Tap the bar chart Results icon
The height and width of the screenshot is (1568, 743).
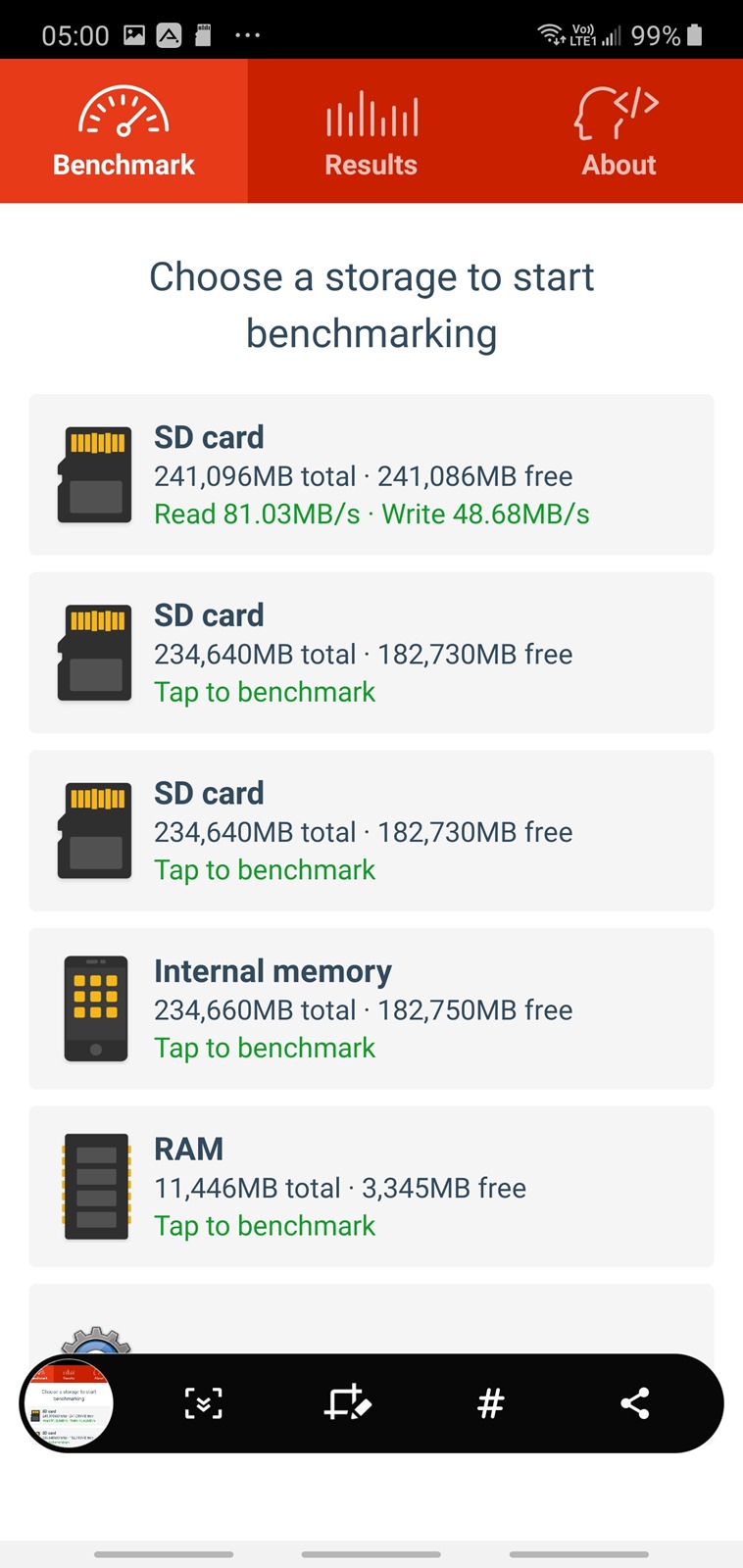pos(371,114)
